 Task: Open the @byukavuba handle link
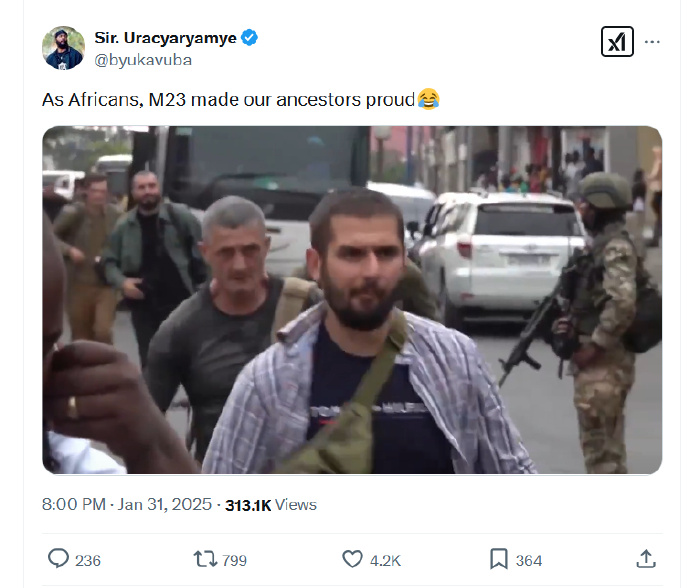point(143,60)
